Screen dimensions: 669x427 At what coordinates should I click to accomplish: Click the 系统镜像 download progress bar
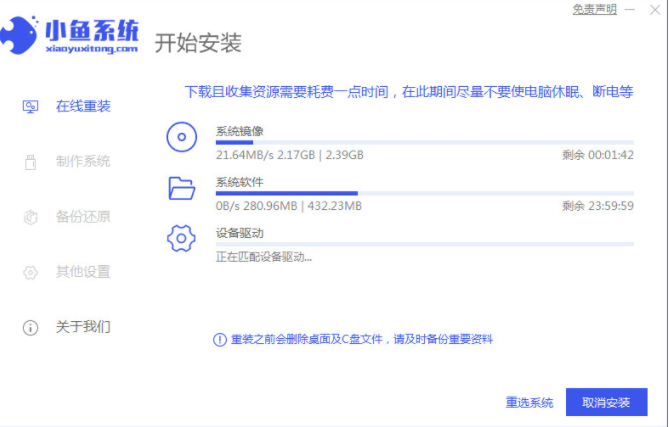[x=424, y=143]
